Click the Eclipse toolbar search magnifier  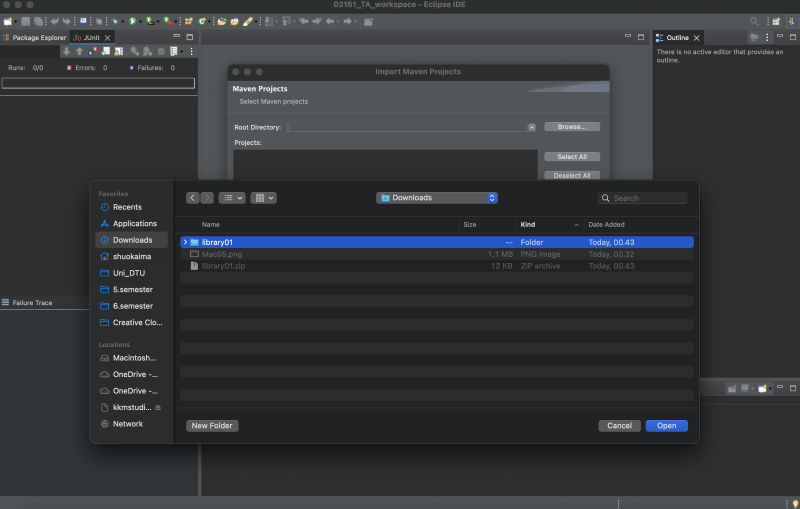click(754, 21)
